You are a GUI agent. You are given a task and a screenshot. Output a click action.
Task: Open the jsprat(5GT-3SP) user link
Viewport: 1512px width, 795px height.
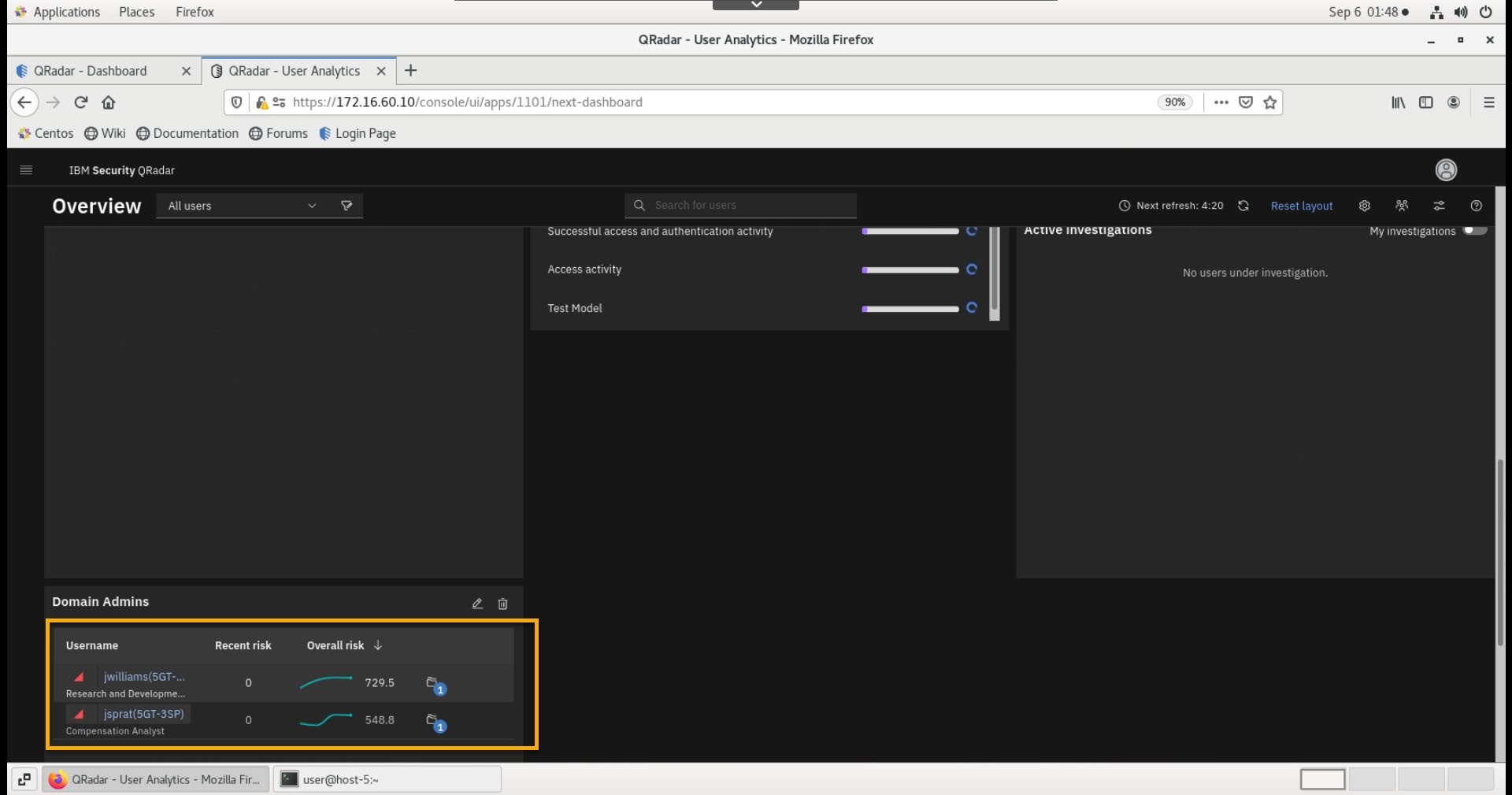coord(143,714)
